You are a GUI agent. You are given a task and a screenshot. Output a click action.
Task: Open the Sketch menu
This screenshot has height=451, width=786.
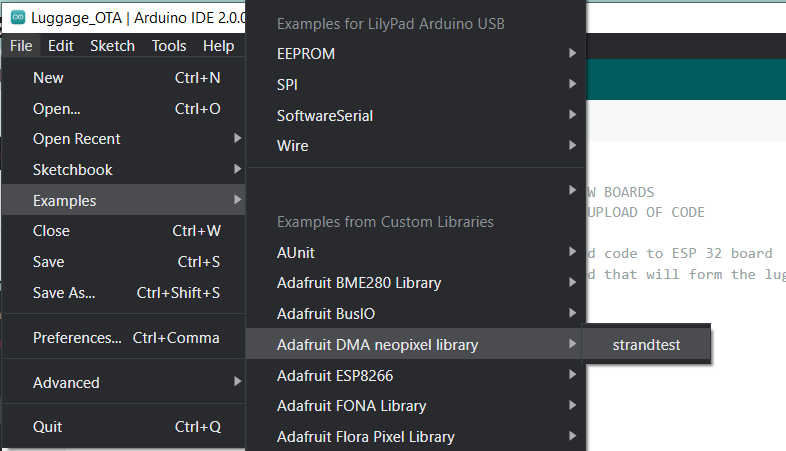[x=112, y=46]
